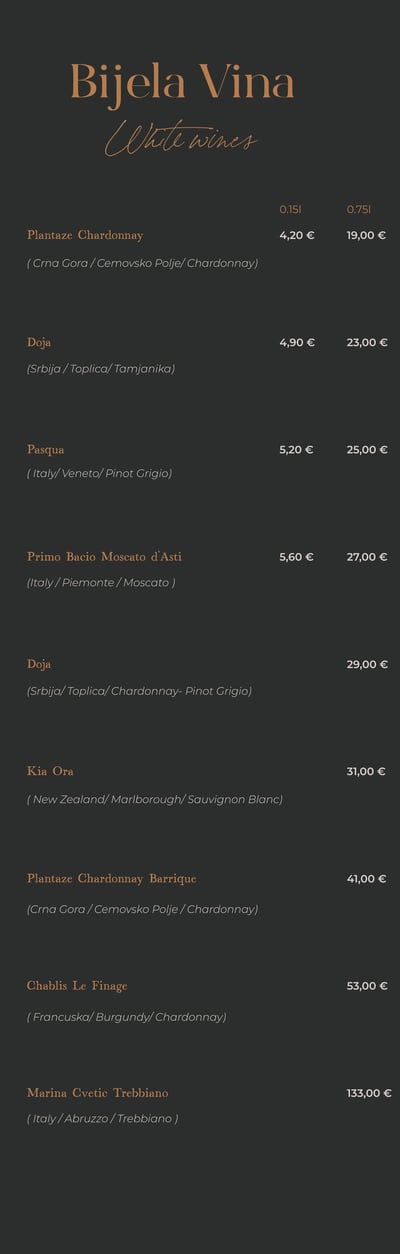
Task: Click the White wines script subtitle
Action: point(181,138)
